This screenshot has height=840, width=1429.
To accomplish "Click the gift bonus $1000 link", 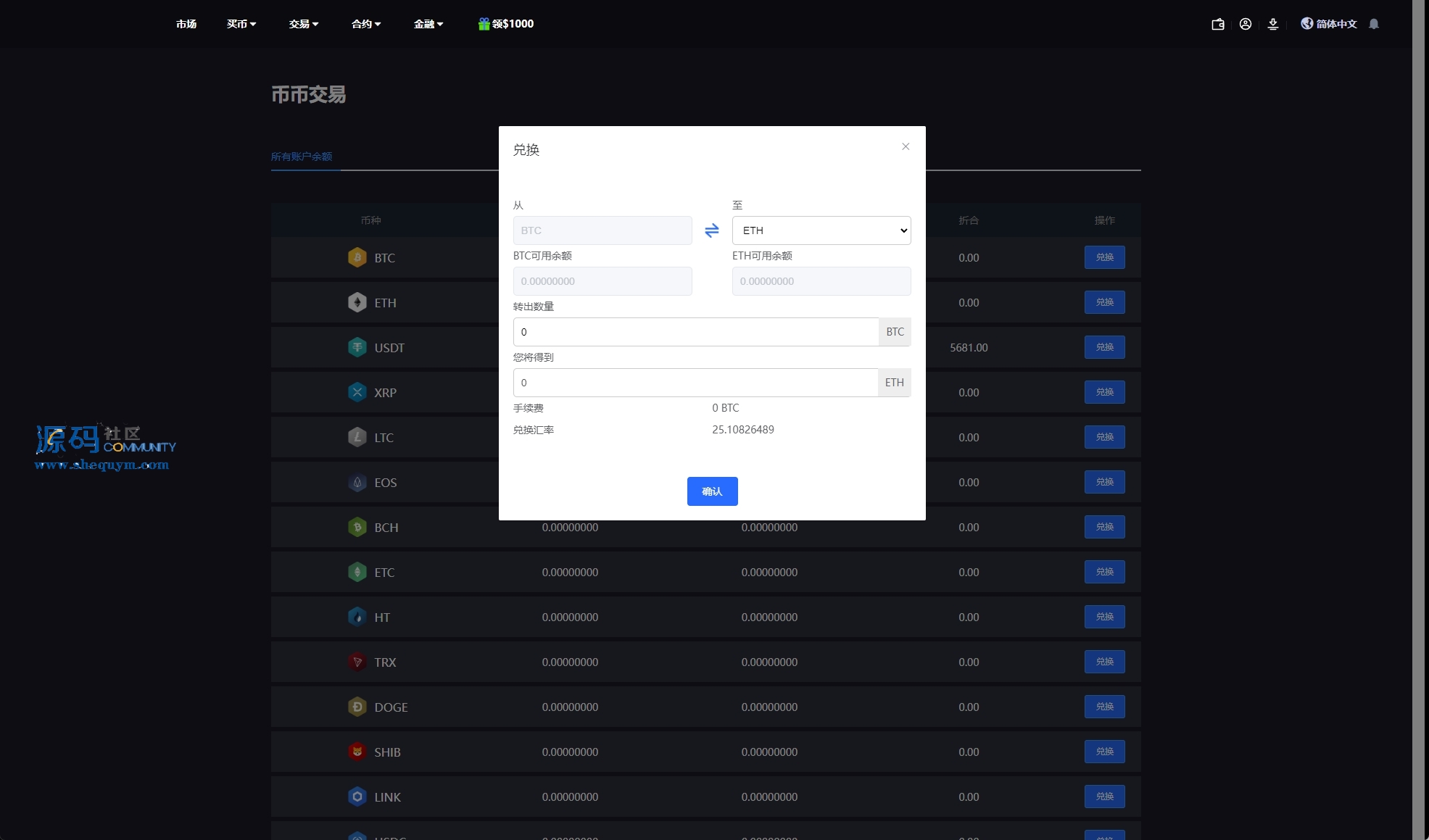I will [x=506, y=24].
